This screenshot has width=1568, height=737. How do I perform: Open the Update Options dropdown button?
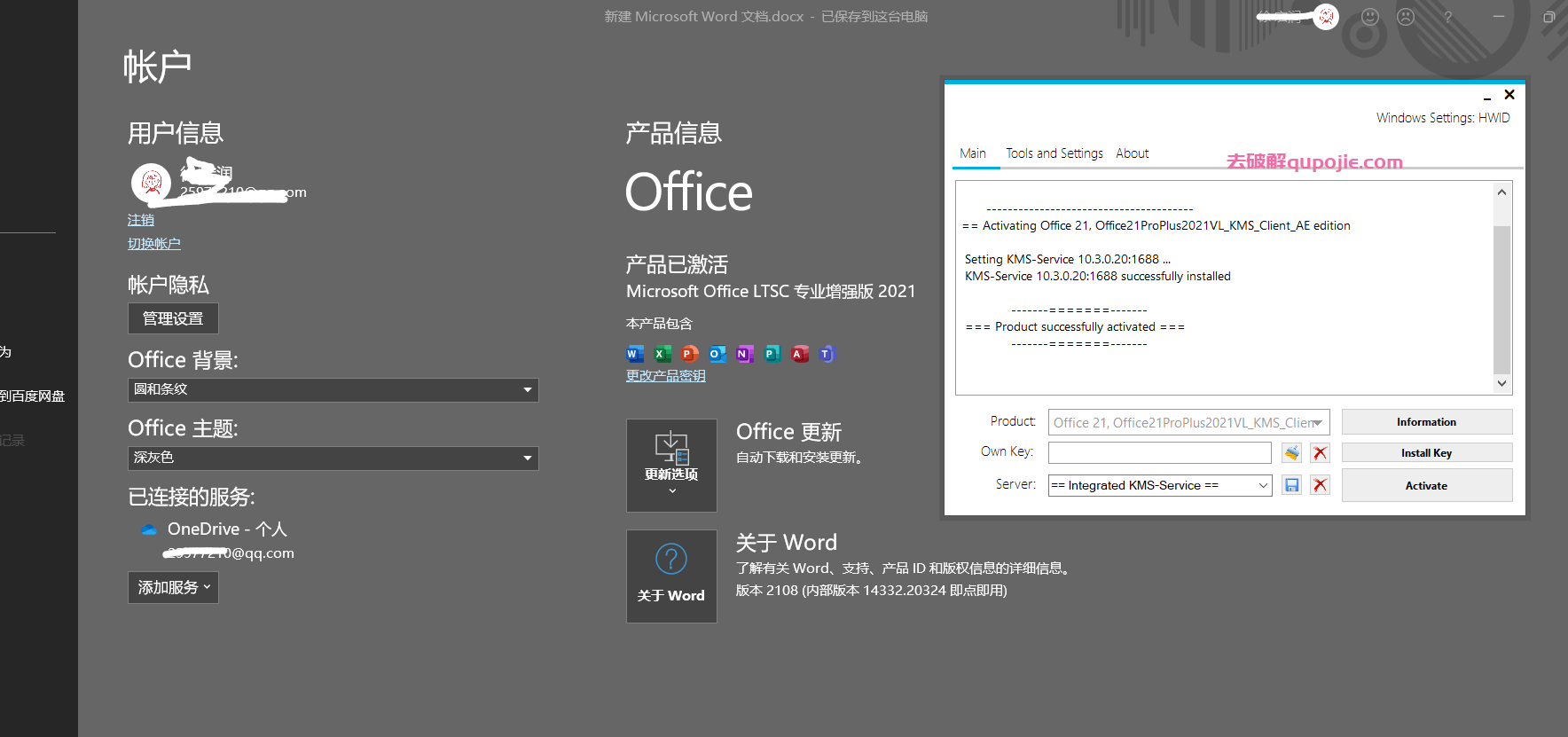[671, 466]
